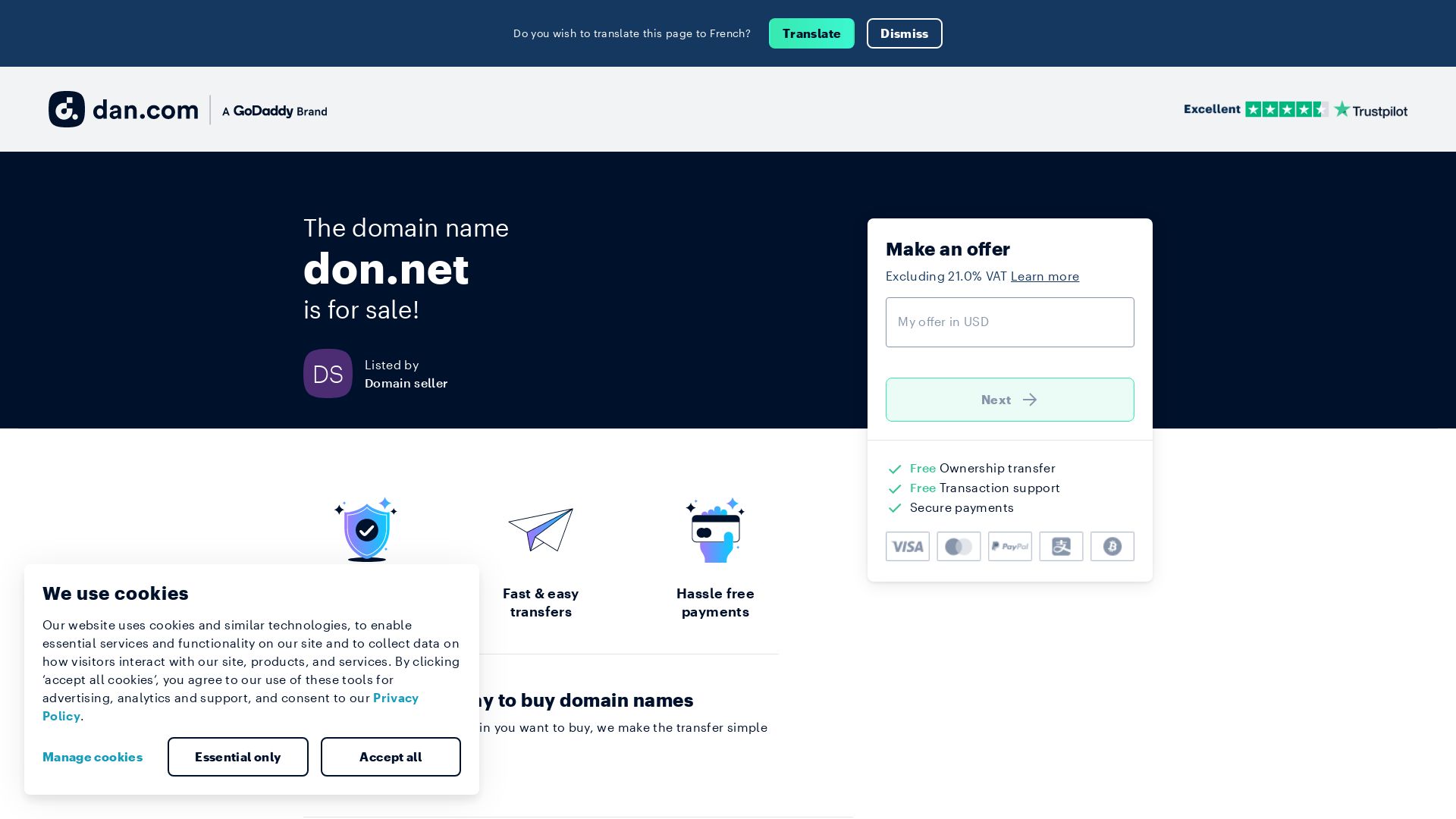
Task: Toggle transaction support free checkbox
Action: pyautogui.click(x=895, y=488)
